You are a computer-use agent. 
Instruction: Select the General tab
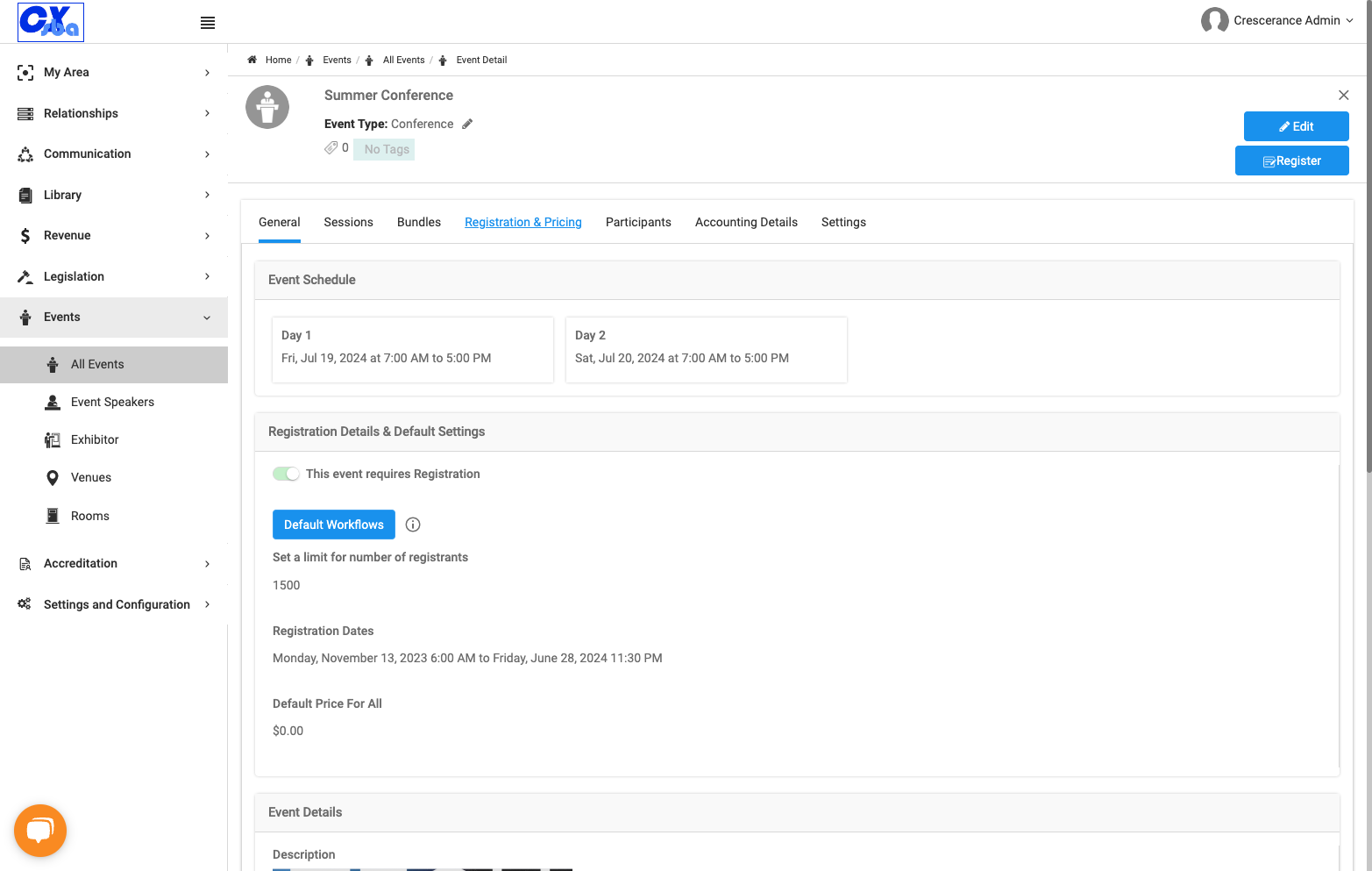(280, 222)
